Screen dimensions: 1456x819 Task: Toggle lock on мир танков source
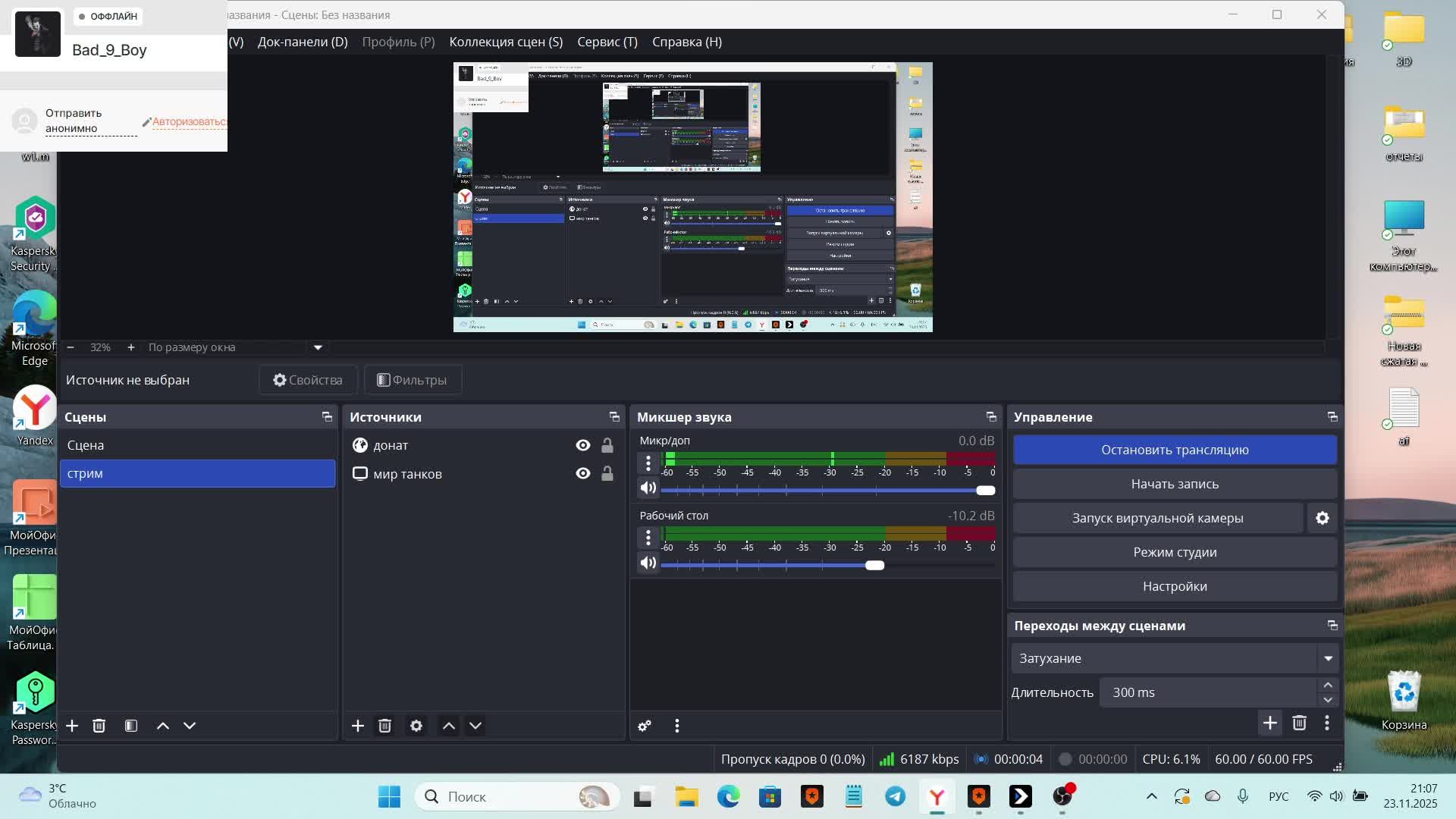[607, 474]
